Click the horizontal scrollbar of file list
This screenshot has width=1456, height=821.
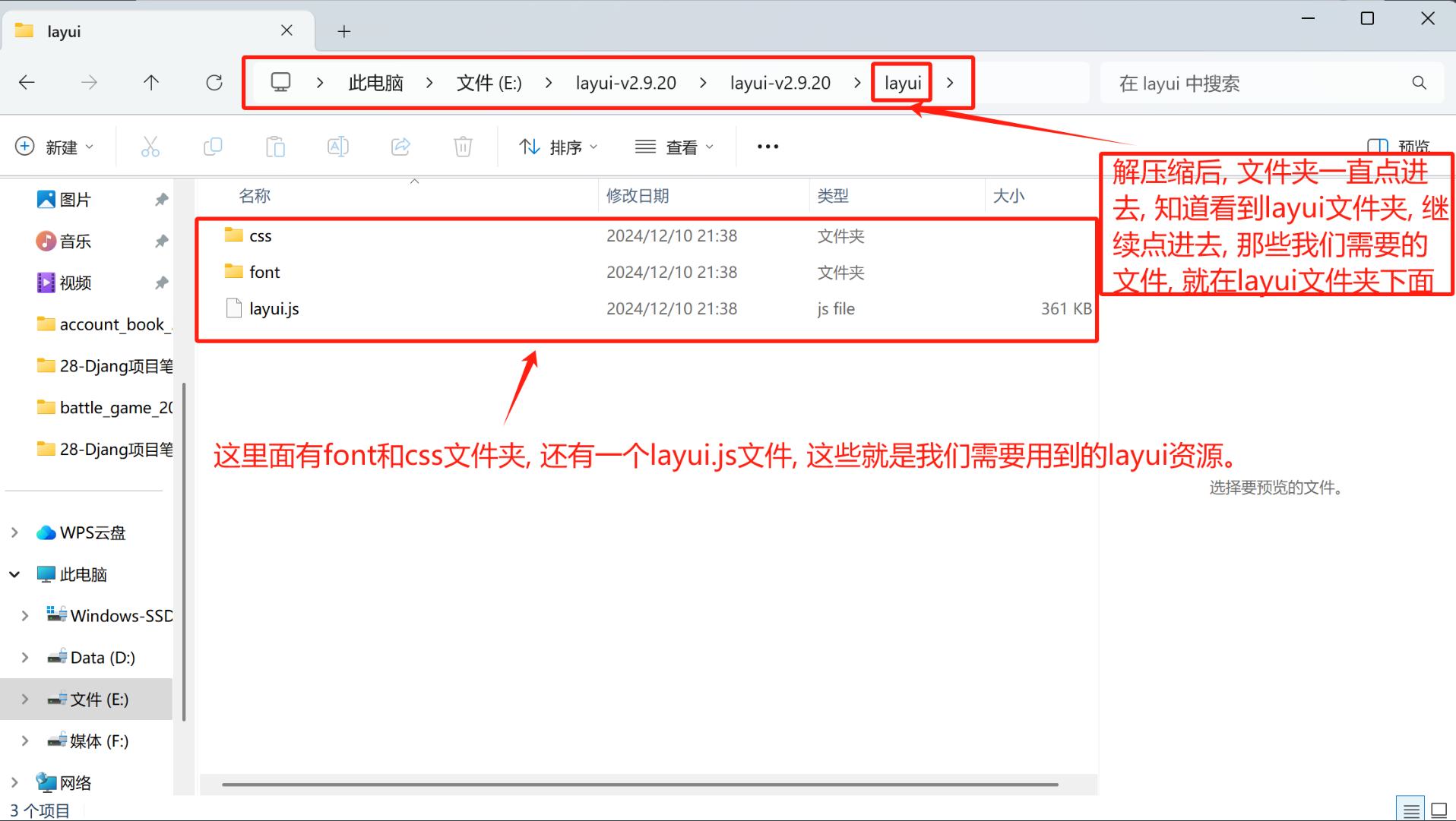pos(640,785)
